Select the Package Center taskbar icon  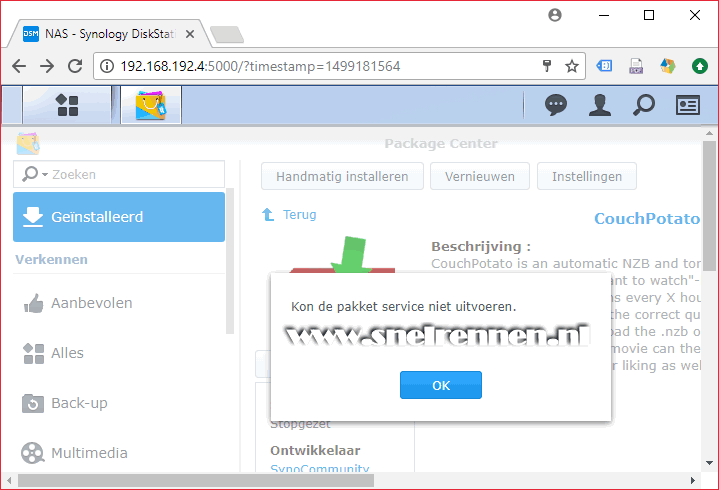pos(151,105)
